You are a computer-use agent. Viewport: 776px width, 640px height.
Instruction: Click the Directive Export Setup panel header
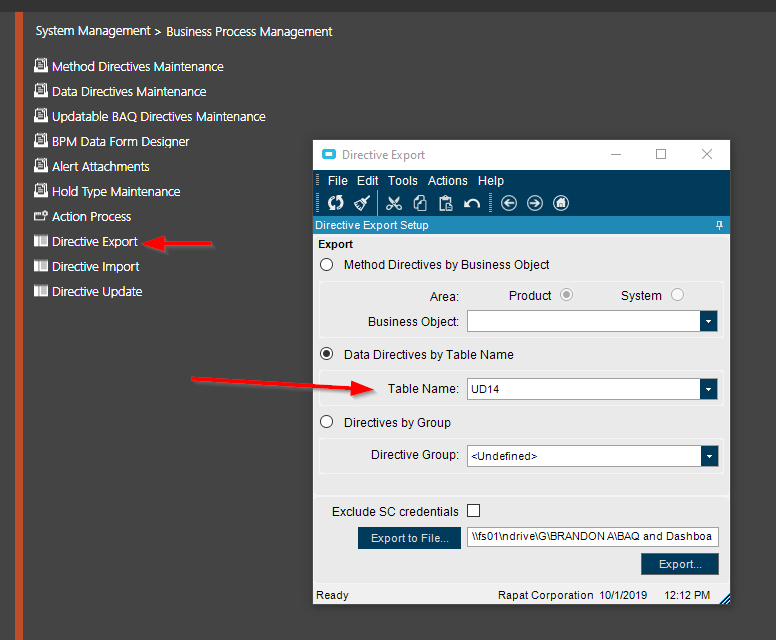[521, 225]
